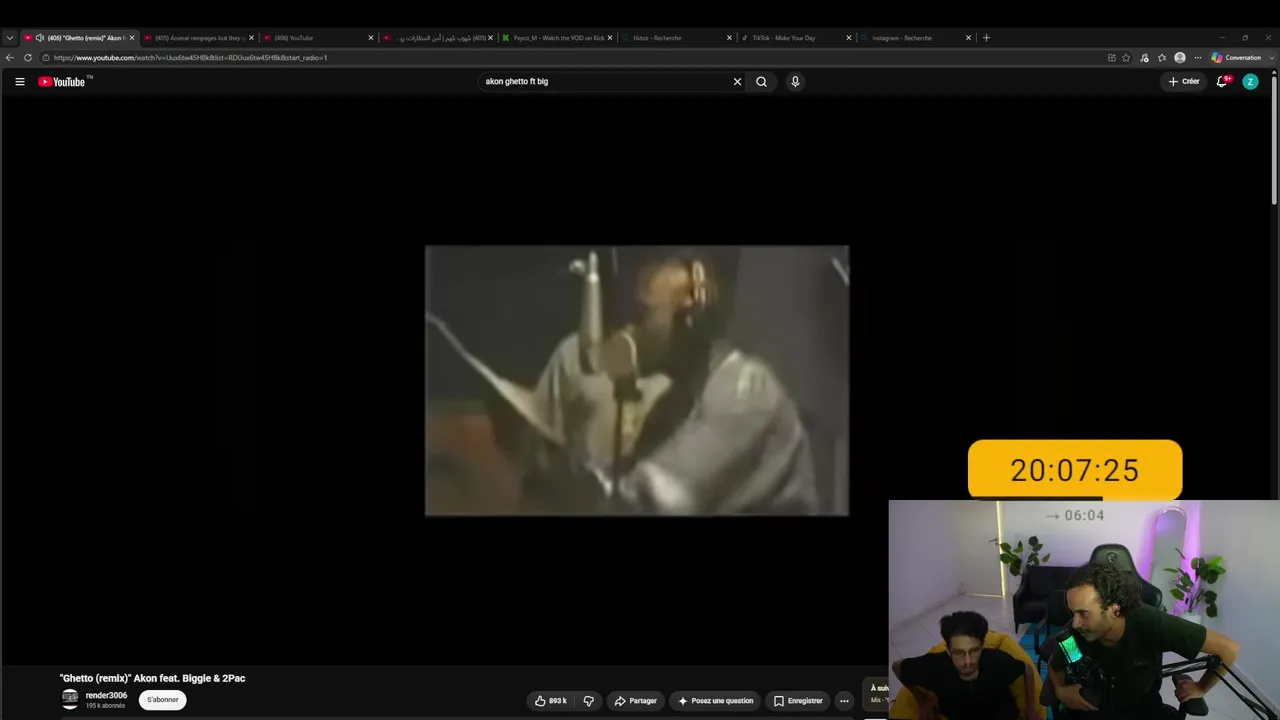Mute the Ghetto remix tab audio icon
Image resolution: width=1280 pixels, height=720 pixels.
click(40, 38)
